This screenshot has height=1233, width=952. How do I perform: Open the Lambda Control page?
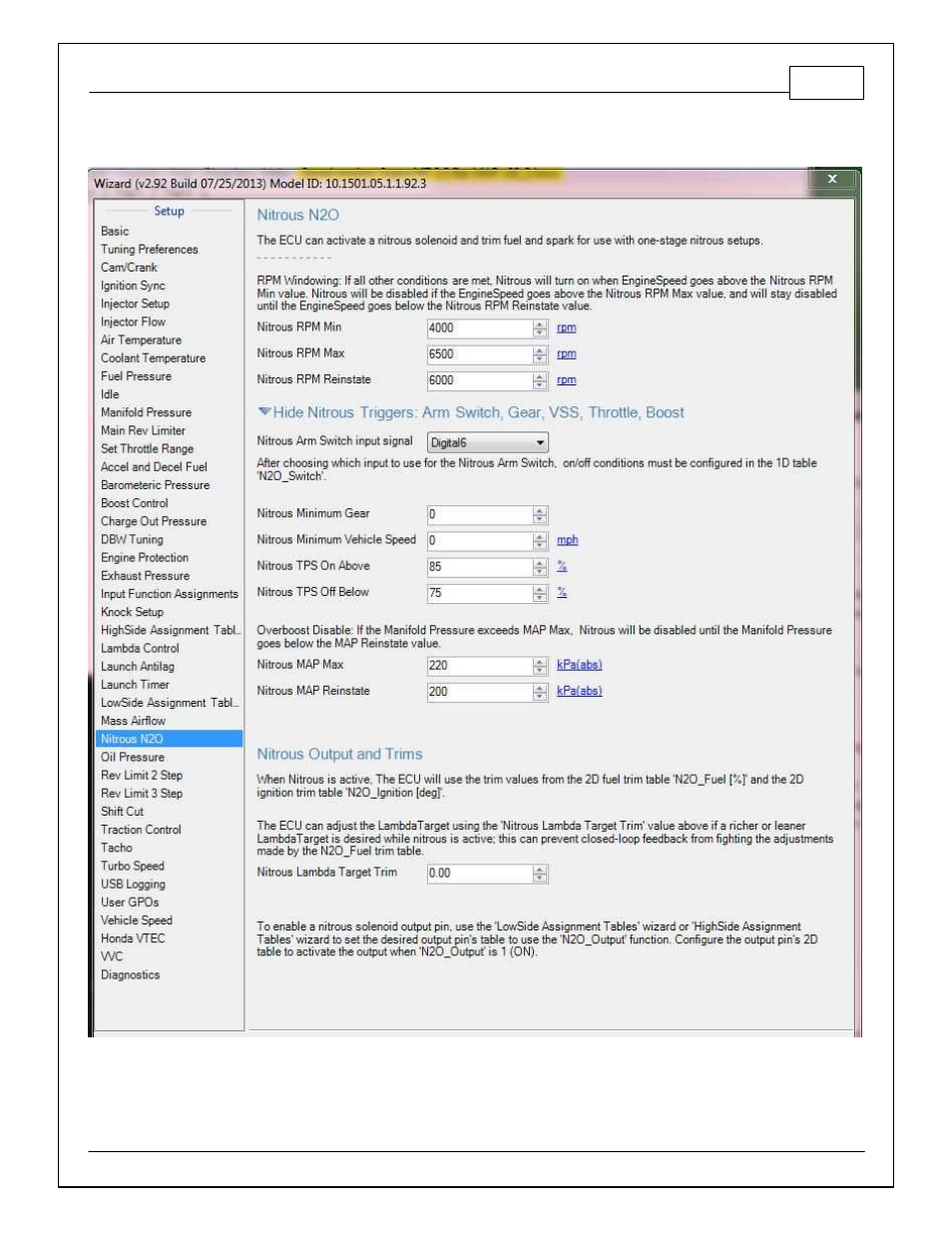click(x=140, y=648)
